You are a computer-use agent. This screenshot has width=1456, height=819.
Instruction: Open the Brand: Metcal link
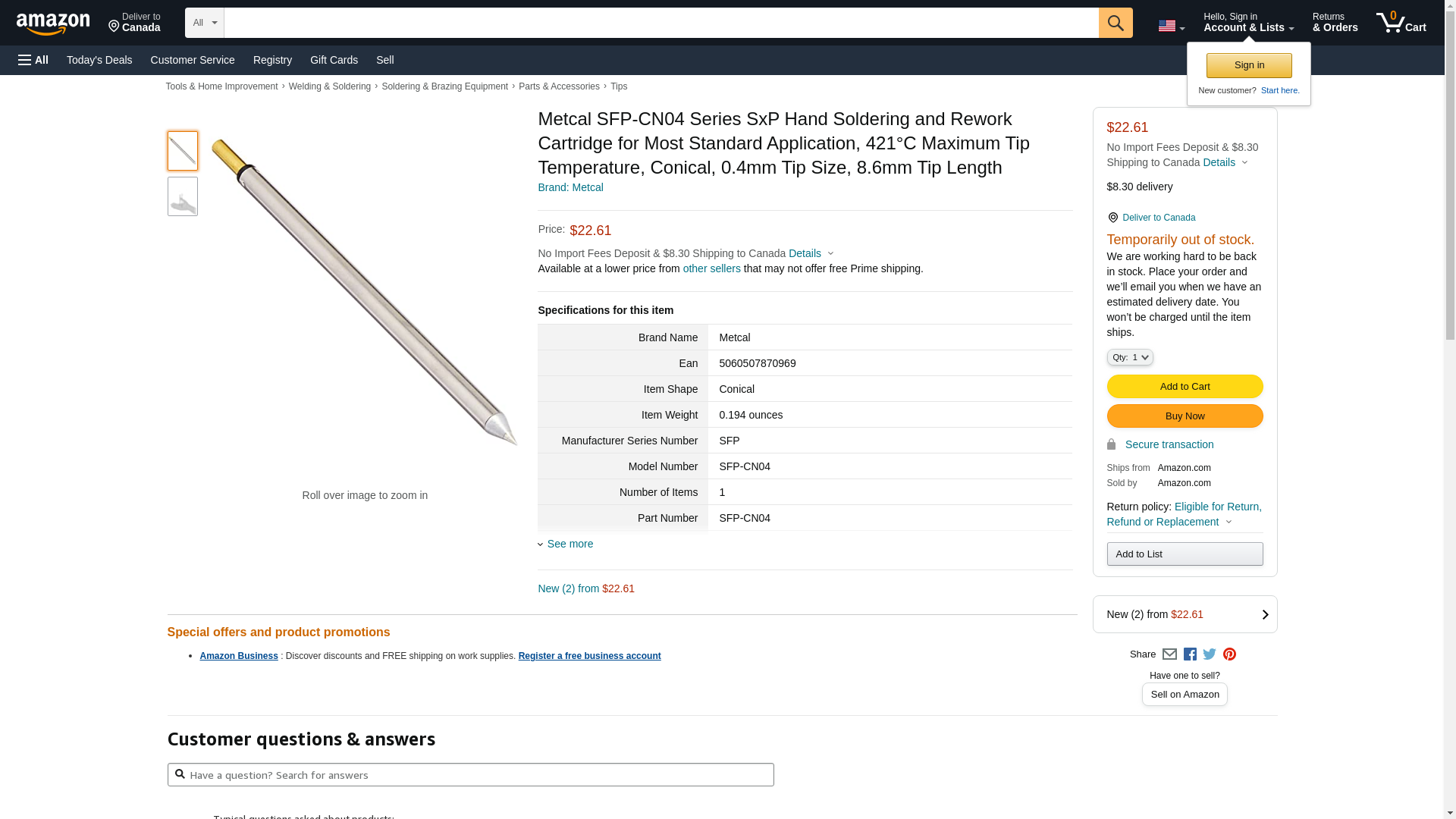tap(570, 187)
